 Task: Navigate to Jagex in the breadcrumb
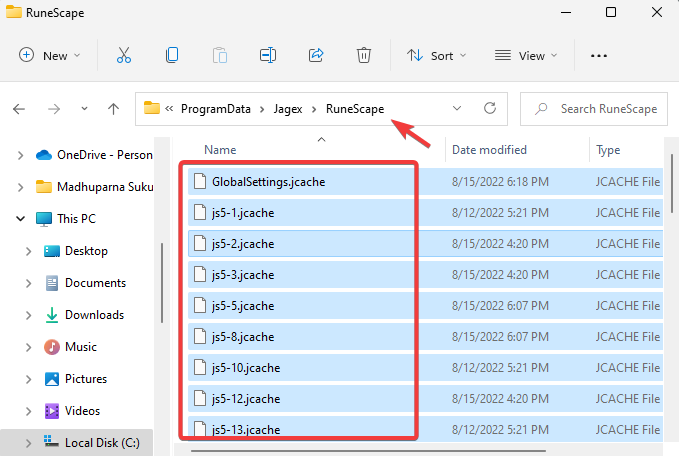point(288,109)
